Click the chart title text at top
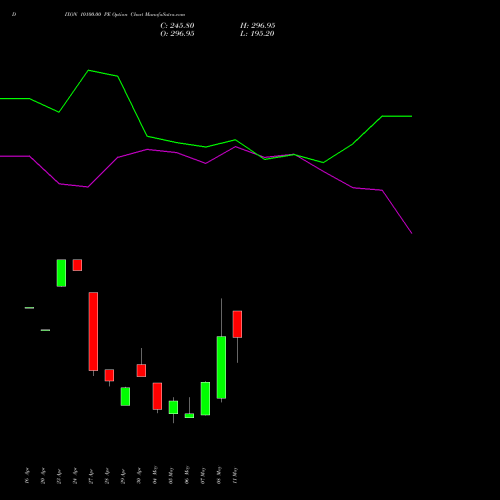500x500 pixels. [125, 15]
